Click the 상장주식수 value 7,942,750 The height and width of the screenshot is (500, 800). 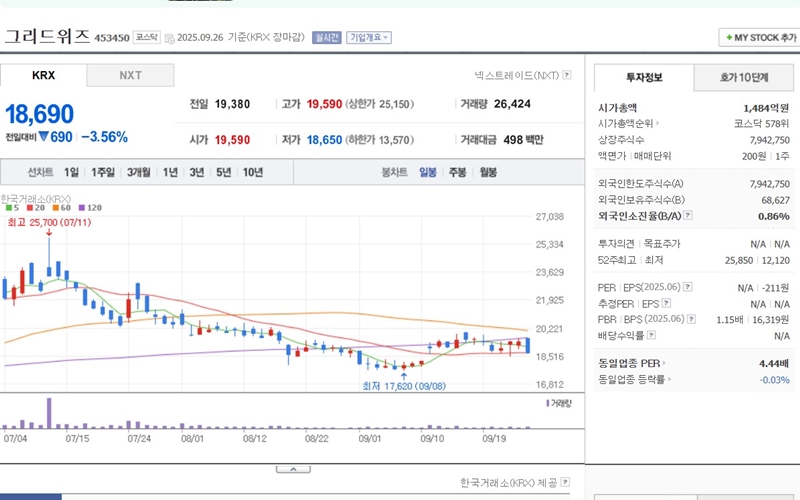coord(769,140)
